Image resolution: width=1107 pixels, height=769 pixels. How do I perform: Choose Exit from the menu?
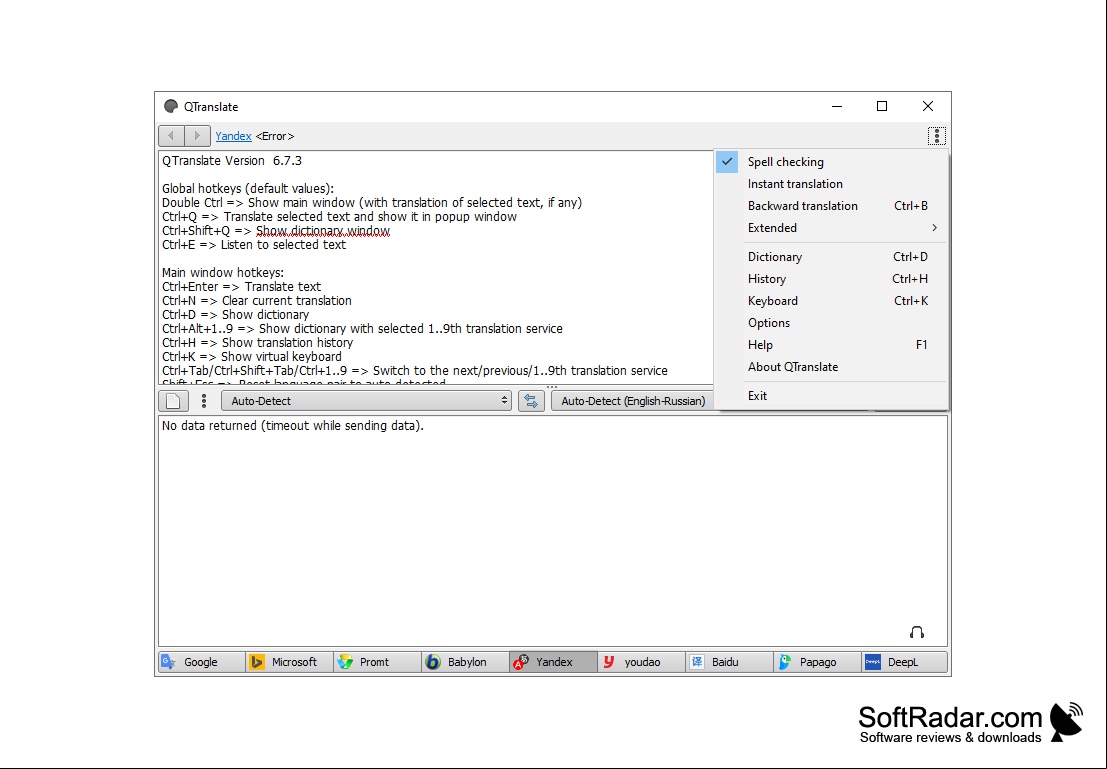(x=831, y=395)
